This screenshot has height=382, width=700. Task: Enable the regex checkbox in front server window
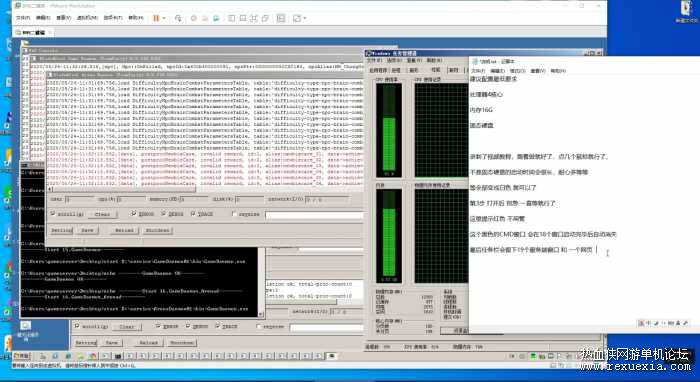[234, 214]
